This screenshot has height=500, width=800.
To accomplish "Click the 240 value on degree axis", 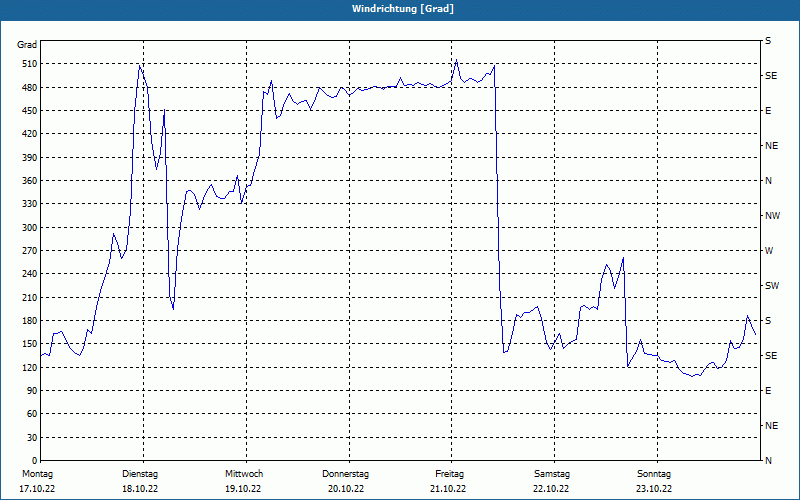I will coord(29,274).
